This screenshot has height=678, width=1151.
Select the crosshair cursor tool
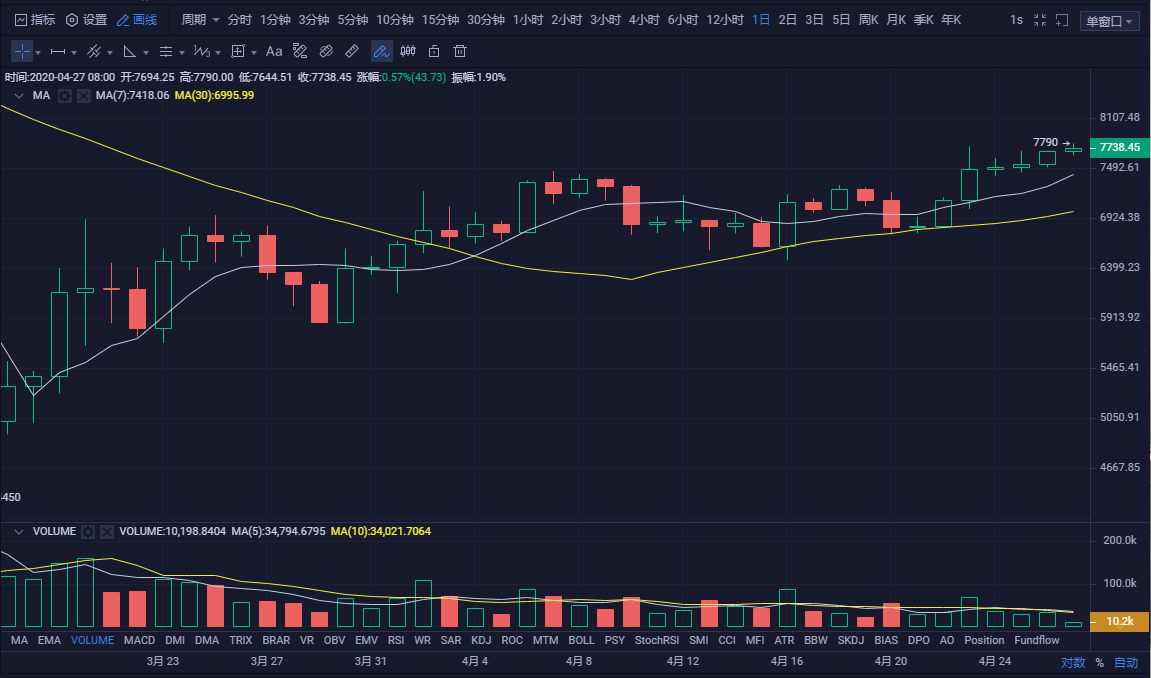(x=21, y=51)
